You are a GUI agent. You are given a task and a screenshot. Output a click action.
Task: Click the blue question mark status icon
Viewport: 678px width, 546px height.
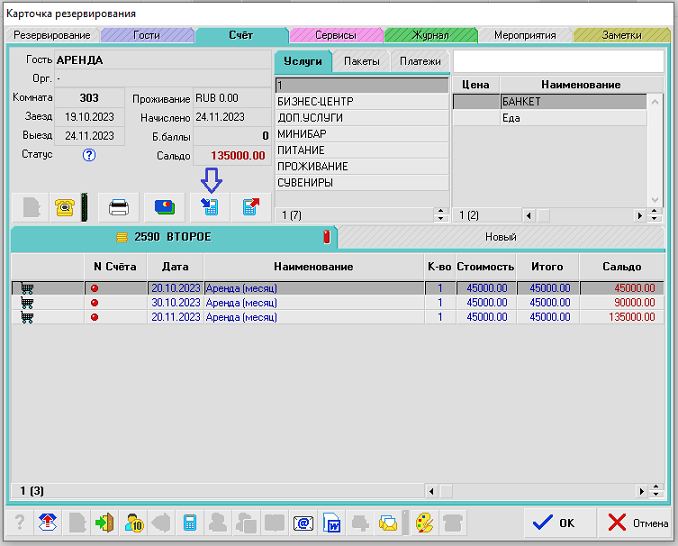[x=89, y=155]
